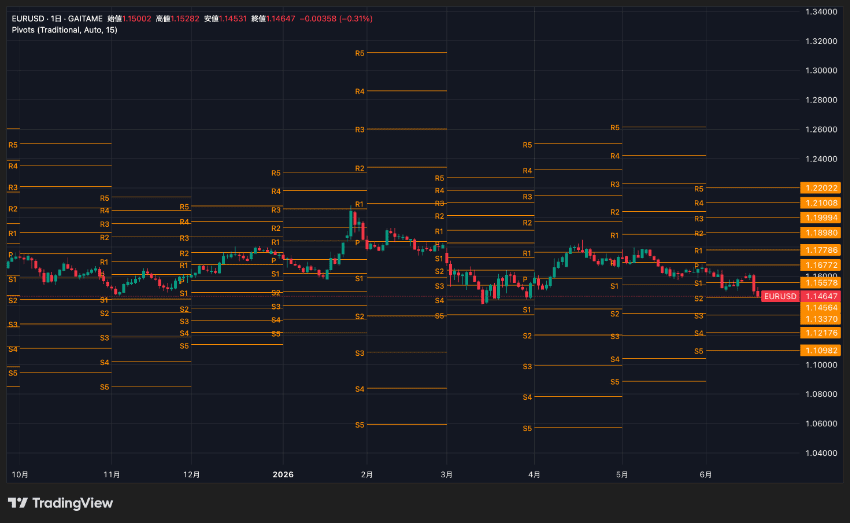
Task: Click the 1.24000 price axis tick
Action: click(821, 159)
